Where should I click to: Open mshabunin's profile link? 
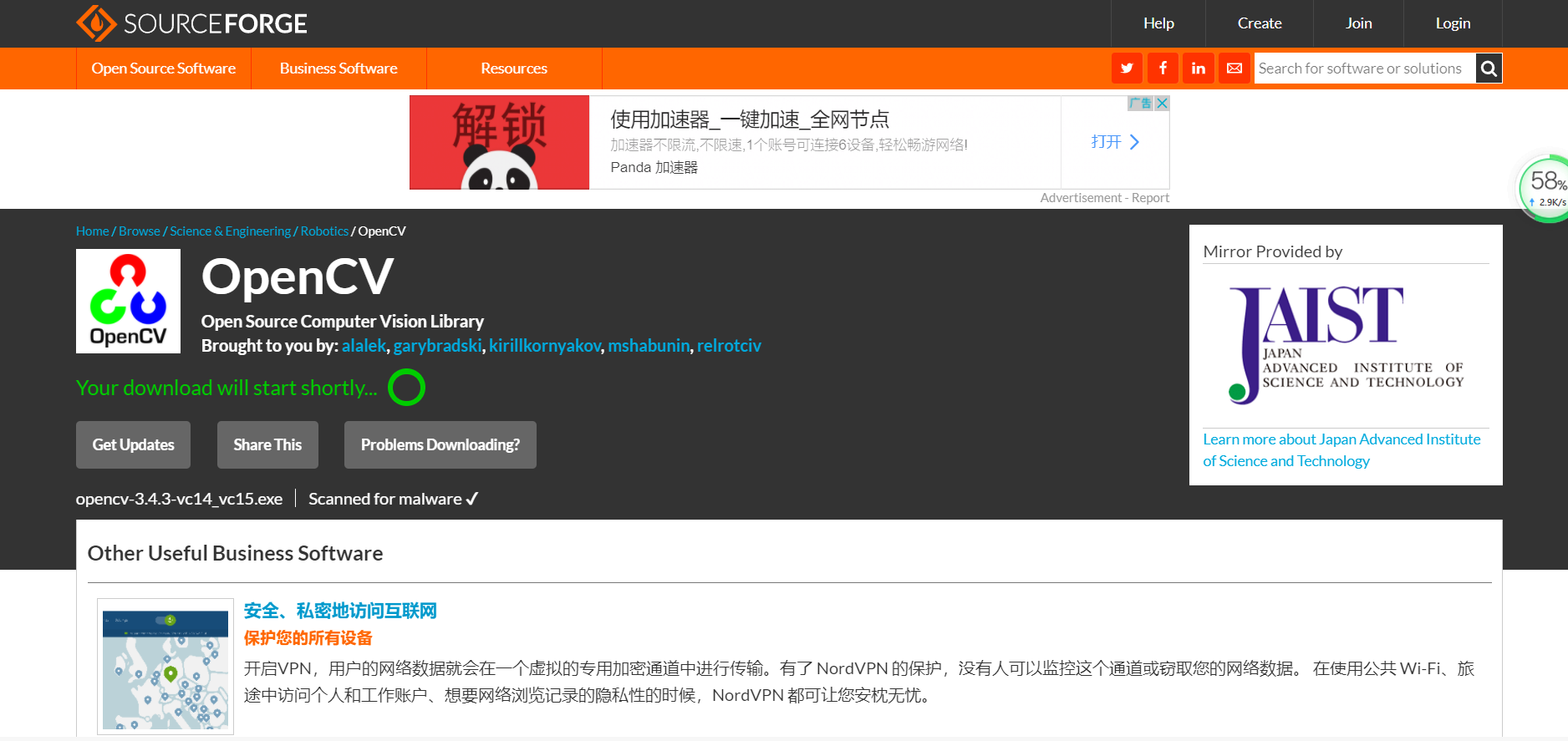[649, 346]
